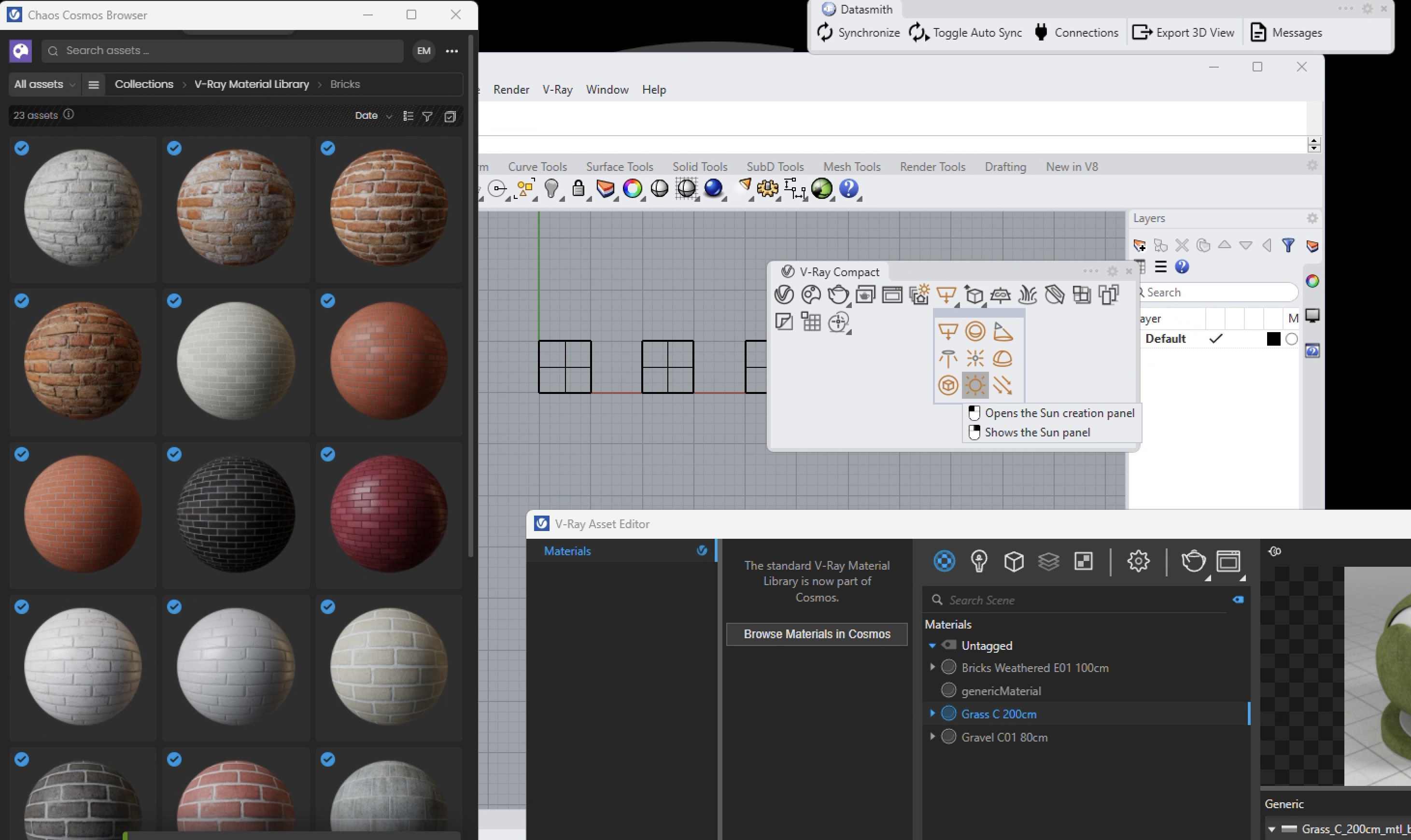Toggle checkmark on black brick sphere asset

click(x=174, y=454)
